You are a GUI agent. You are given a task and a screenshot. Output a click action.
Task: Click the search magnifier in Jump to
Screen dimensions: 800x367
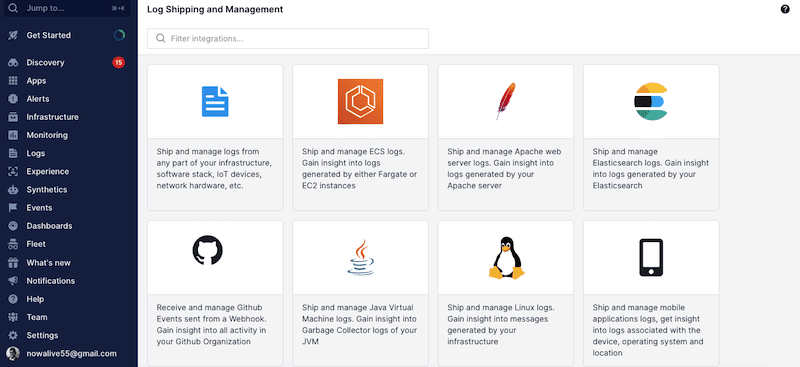pos(13,8)
